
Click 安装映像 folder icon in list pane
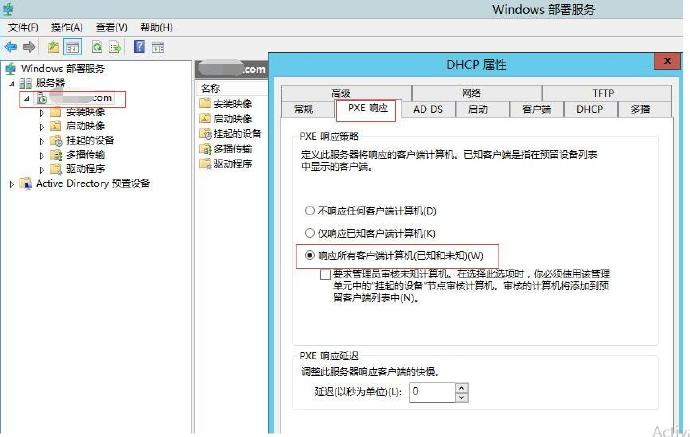click(x=205, y=103)
